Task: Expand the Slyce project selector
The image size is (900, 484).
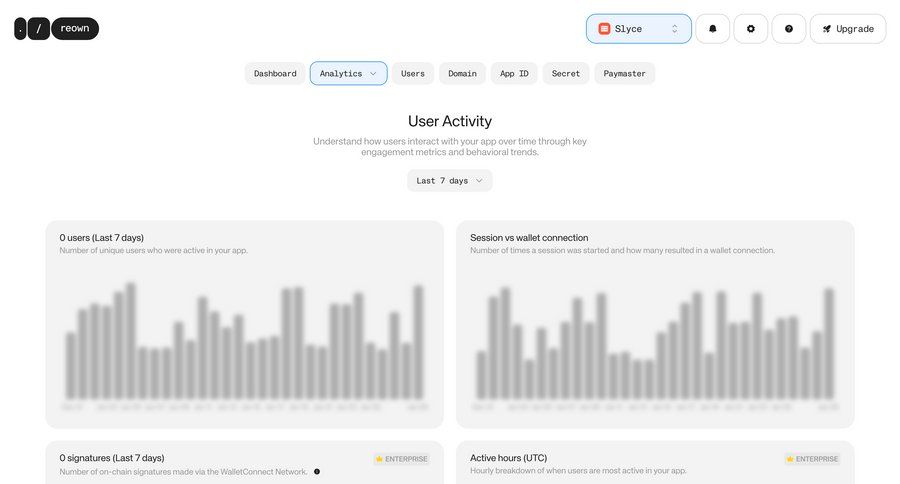Action: [x=673, y=29]
